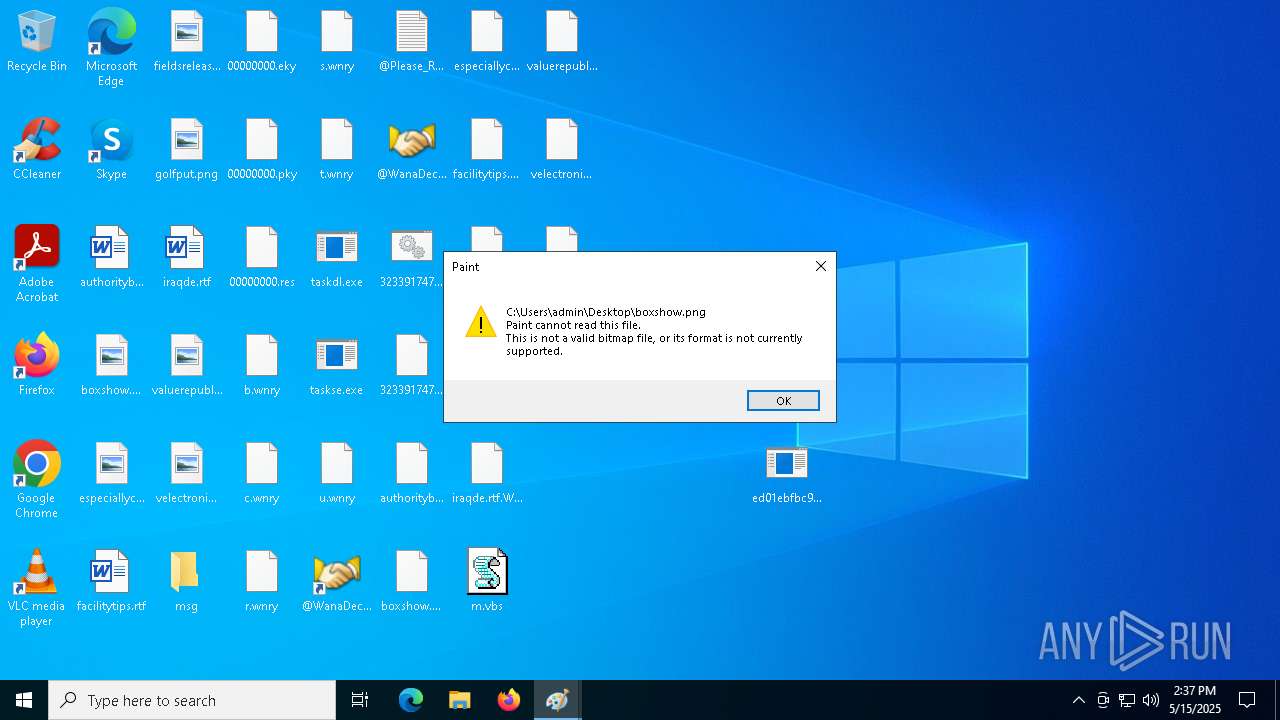
Task: Select the valuerepubl... image thumbnail file
Action: click(187, 366)
